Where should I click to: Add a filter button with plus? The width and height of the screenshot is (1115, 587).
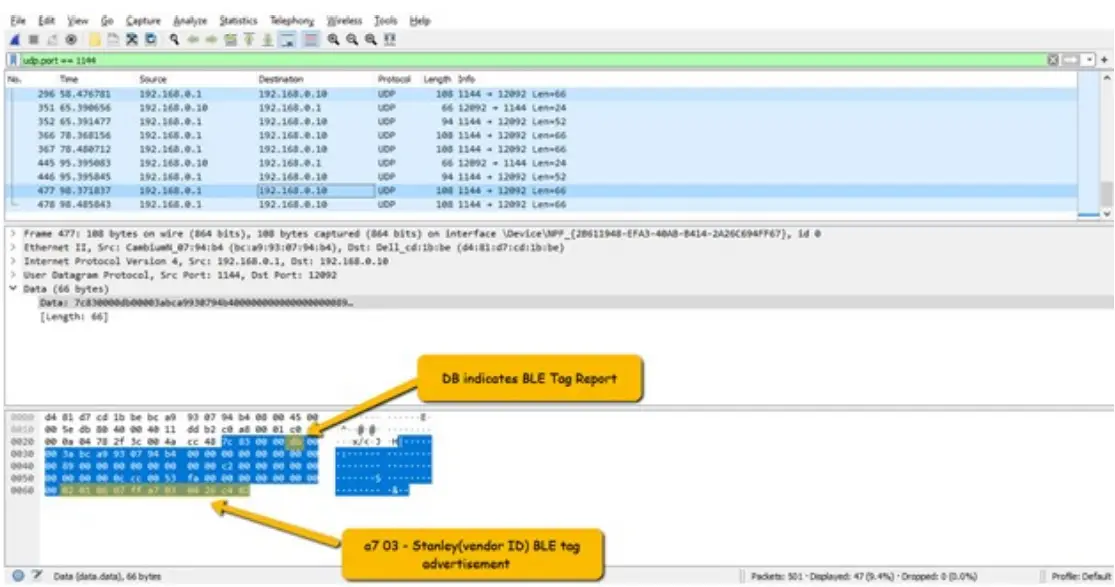coord(1104,60)
